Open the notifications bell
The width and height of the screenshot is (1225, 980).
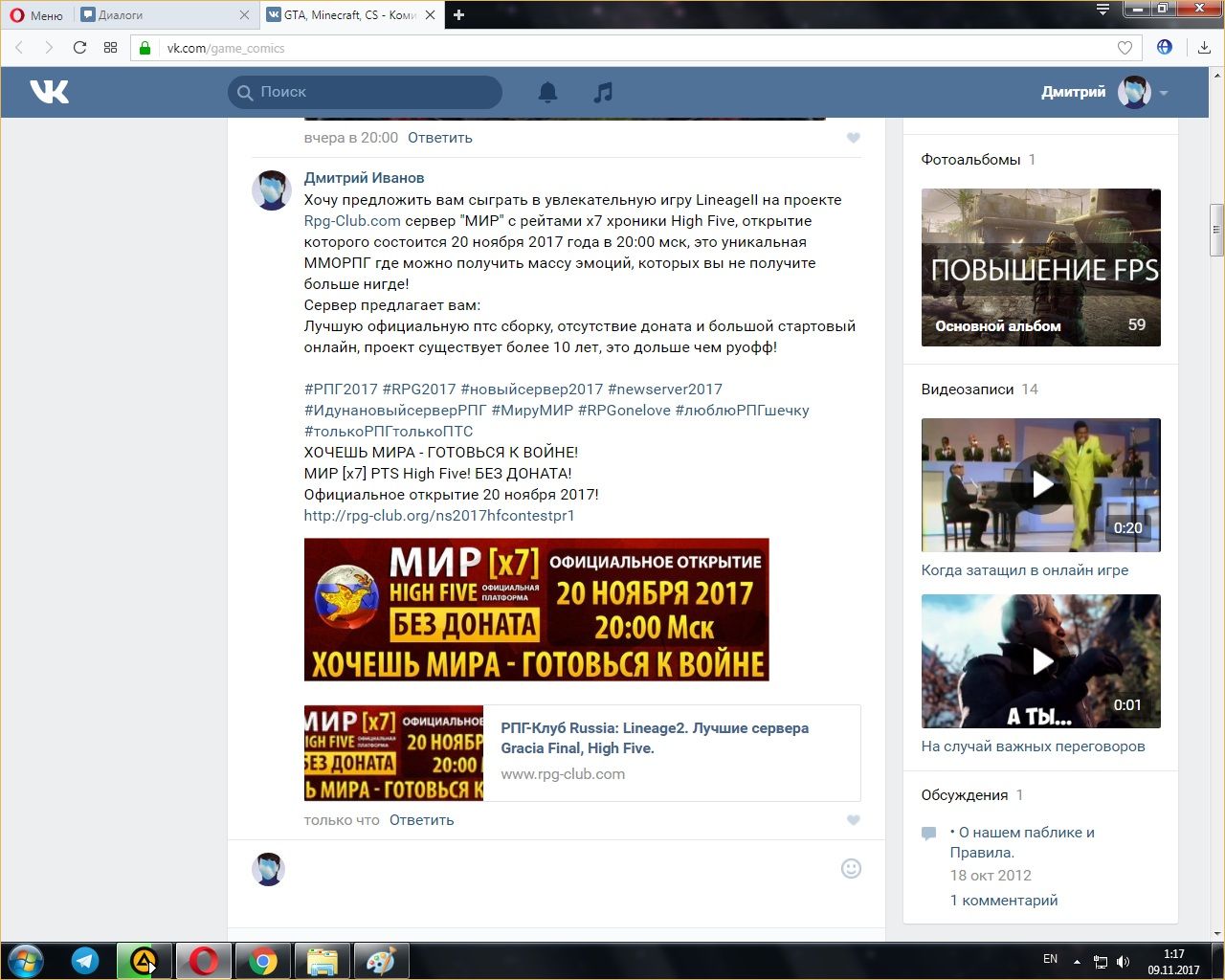tap(547, 92)
